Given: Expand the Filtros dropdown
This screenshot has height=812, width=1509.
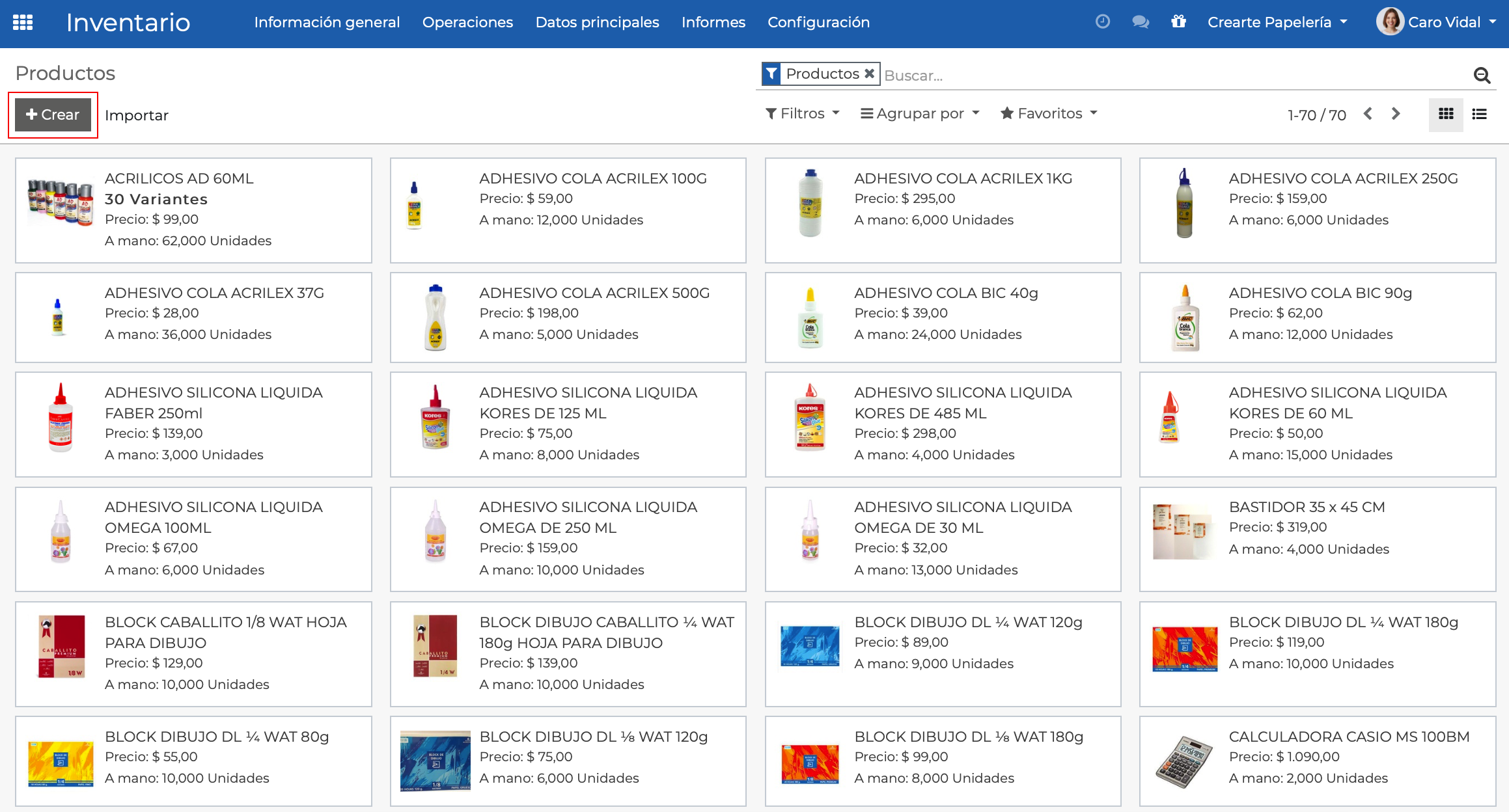Looking at the screenshot, I should pos(802,113).
